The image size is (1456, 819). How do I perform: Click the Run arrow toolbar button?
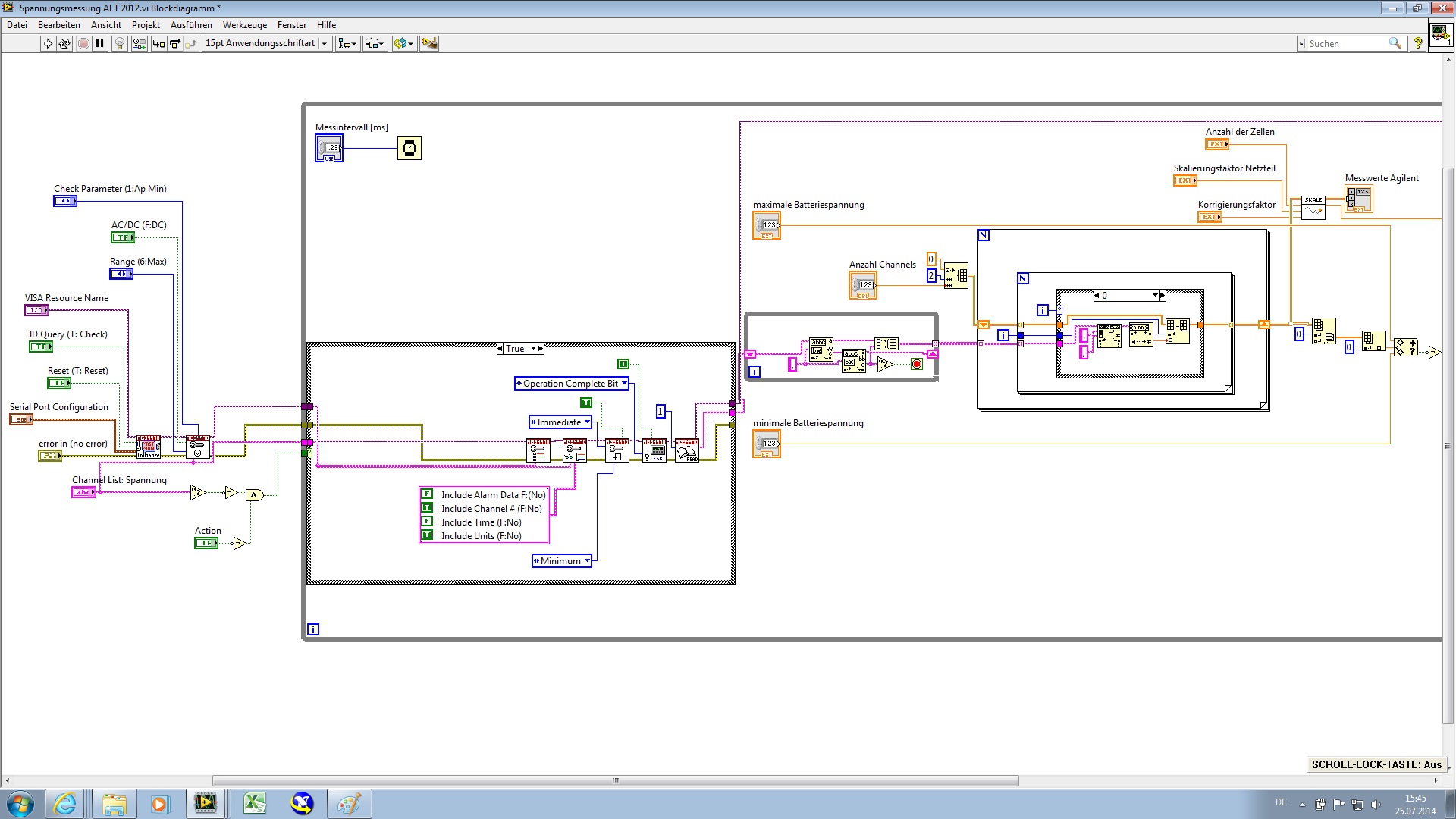click(48, 44)
